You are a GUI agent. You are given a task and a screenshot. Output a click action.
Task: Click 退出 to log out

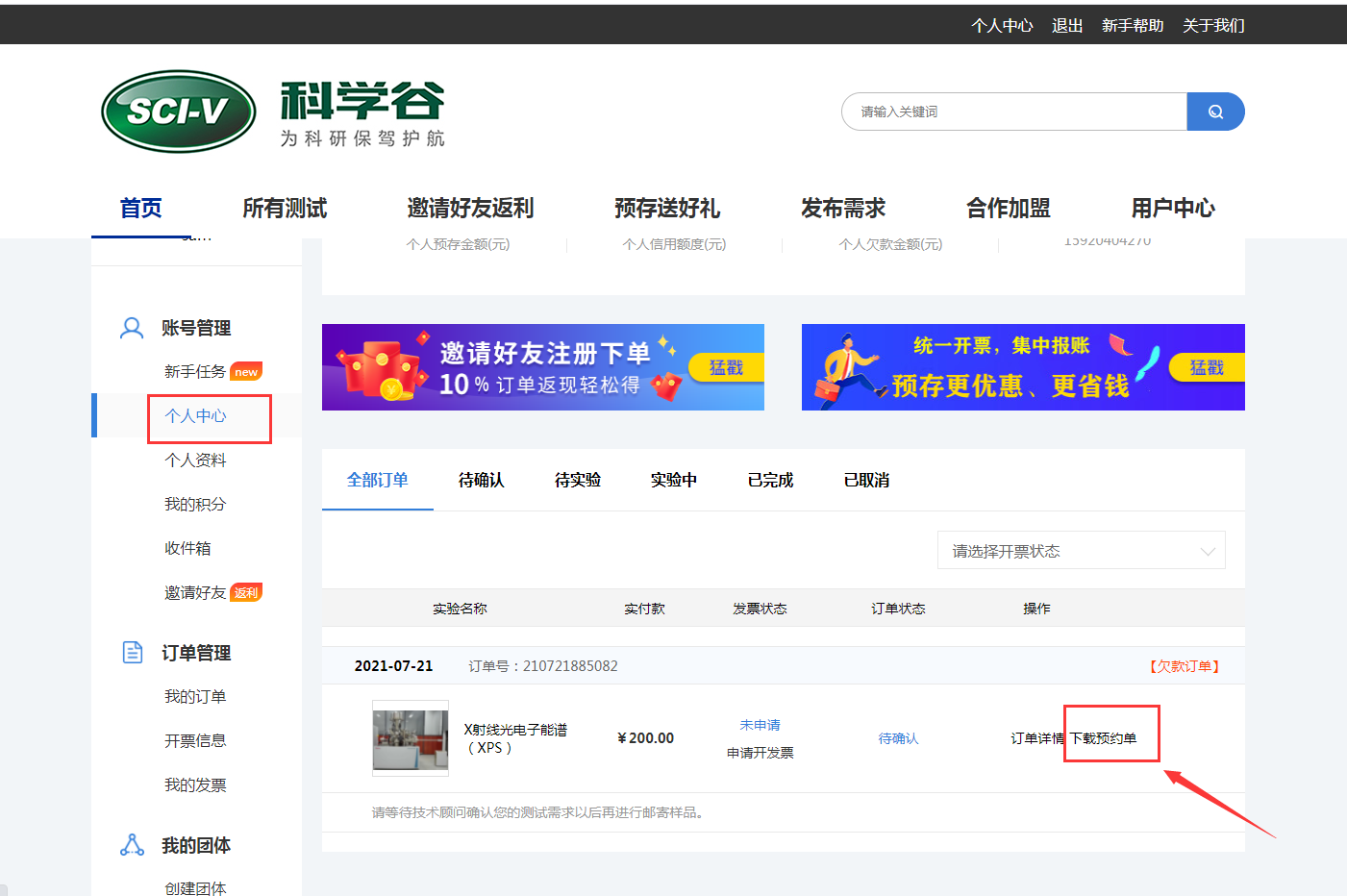pos(1067,25)
